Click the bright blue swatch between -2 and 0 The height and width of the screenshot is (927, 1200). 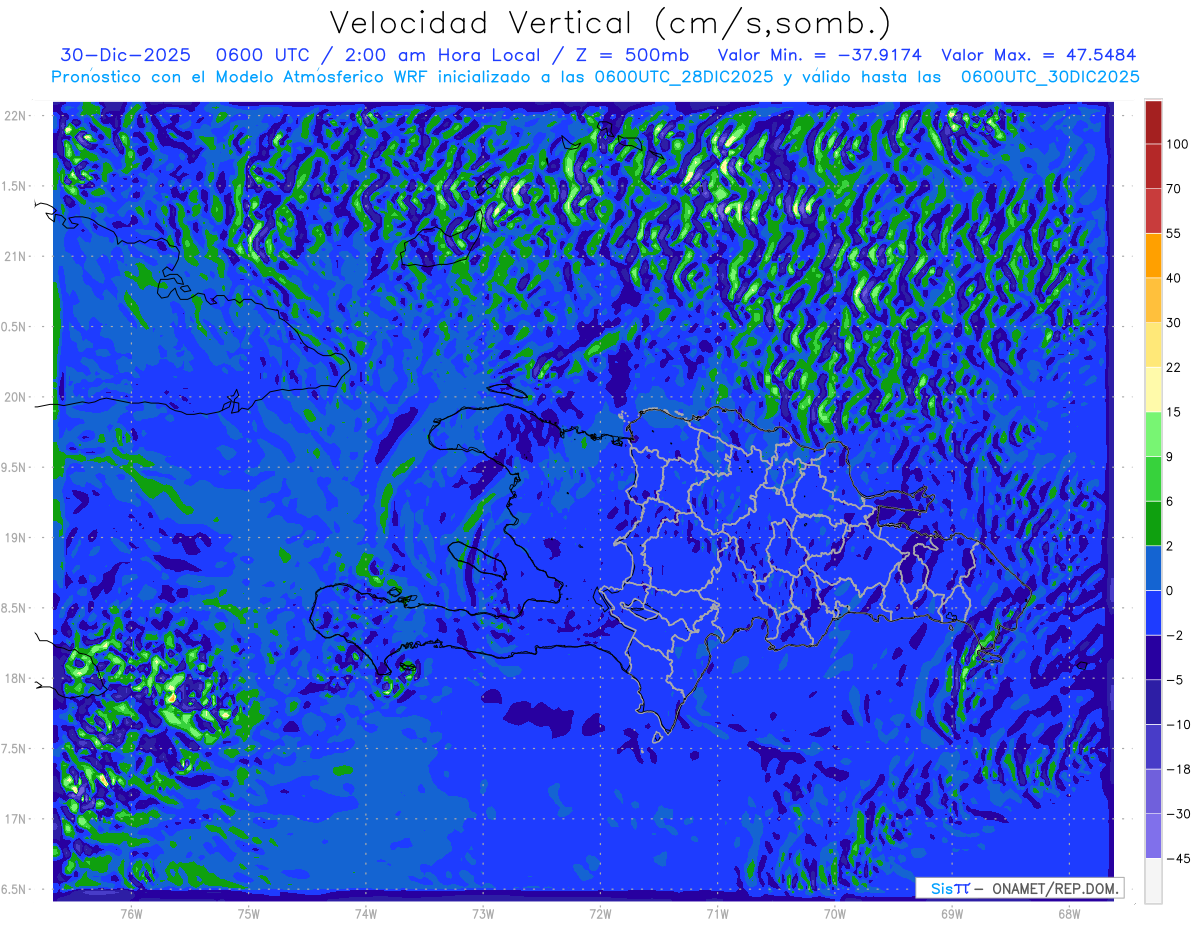[1153, 612]
